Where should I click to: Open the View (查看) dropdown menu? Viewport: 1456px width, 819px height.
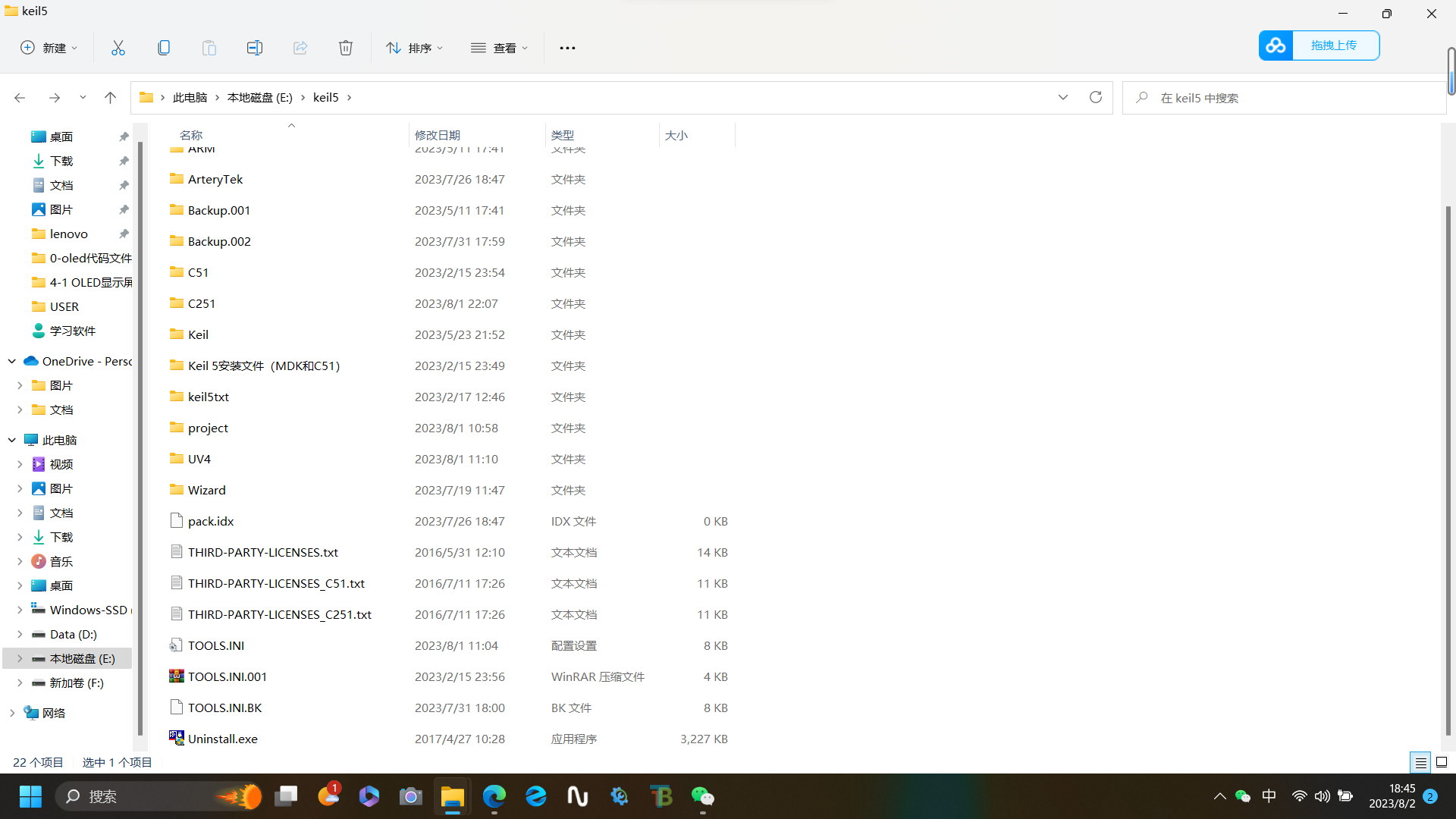tap(499, 48)
